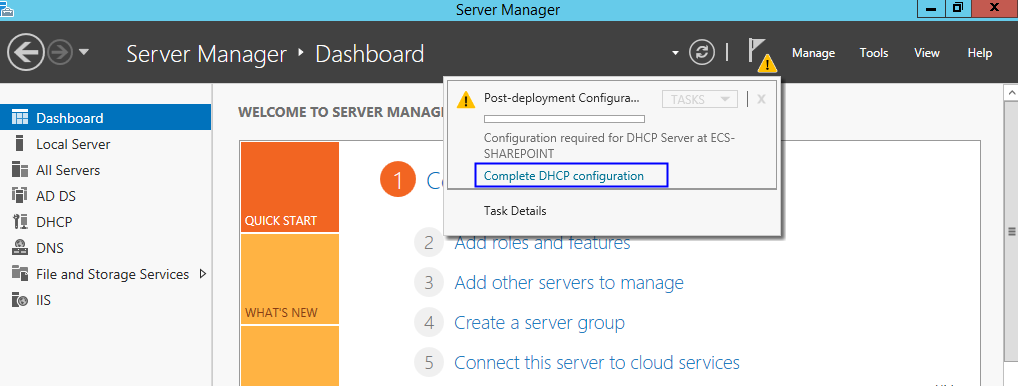Open IIS in the navigation pane
The image size is (1018, 386).
pos(43,300)
